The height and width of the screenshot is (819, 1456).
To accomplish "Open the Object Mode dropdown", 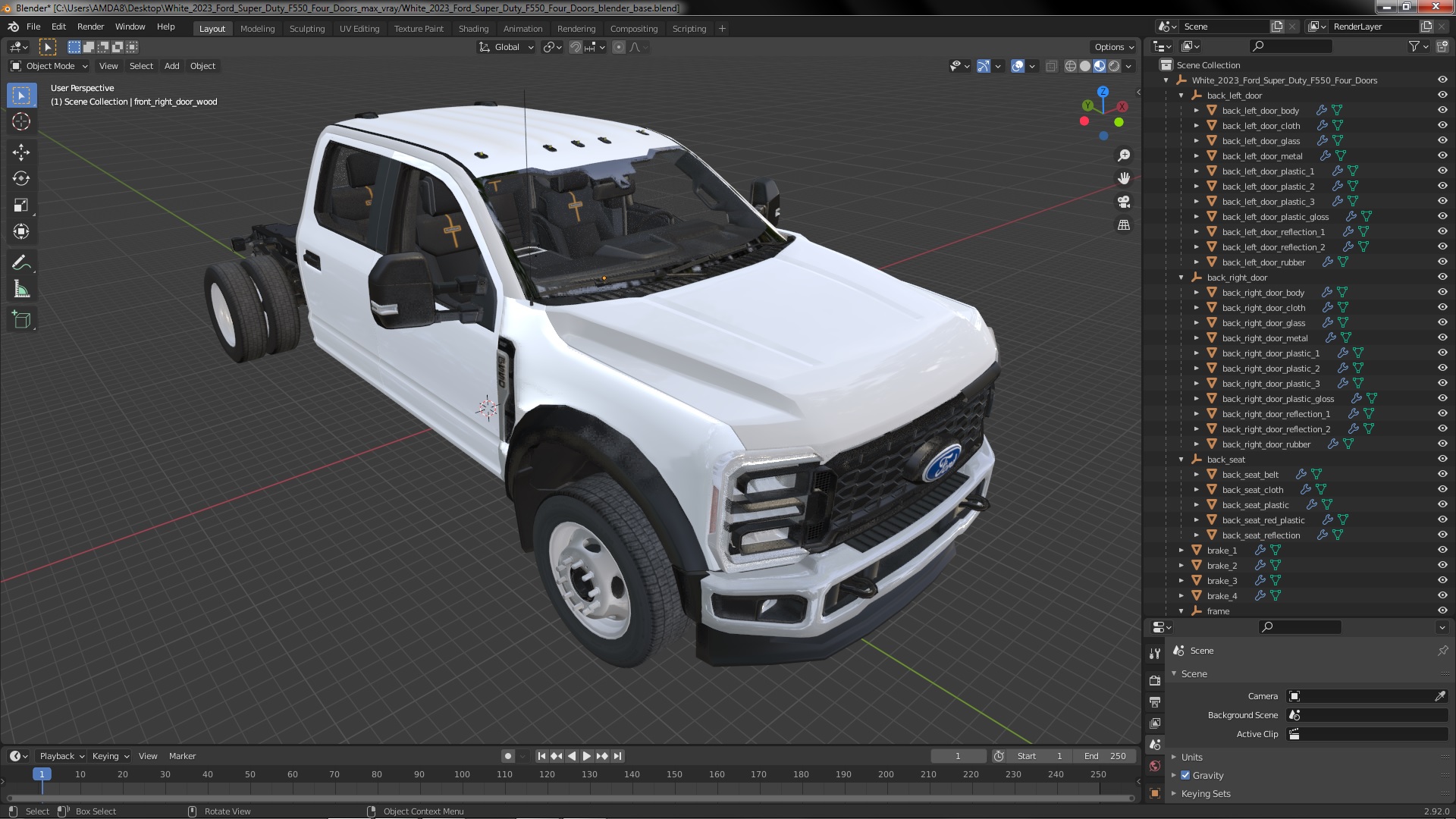I will click(x=49, y=66).
